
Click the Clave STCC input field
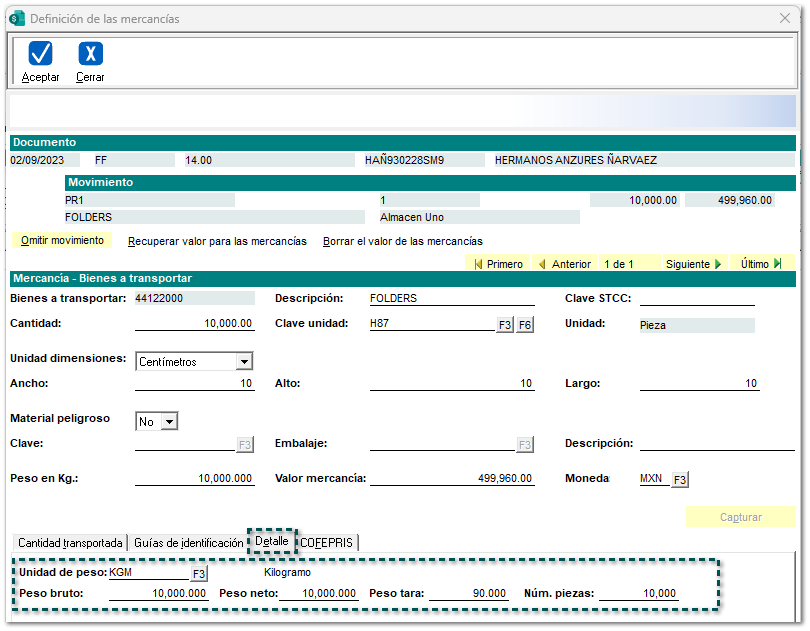pyautogui.click(x=697, y=298)
